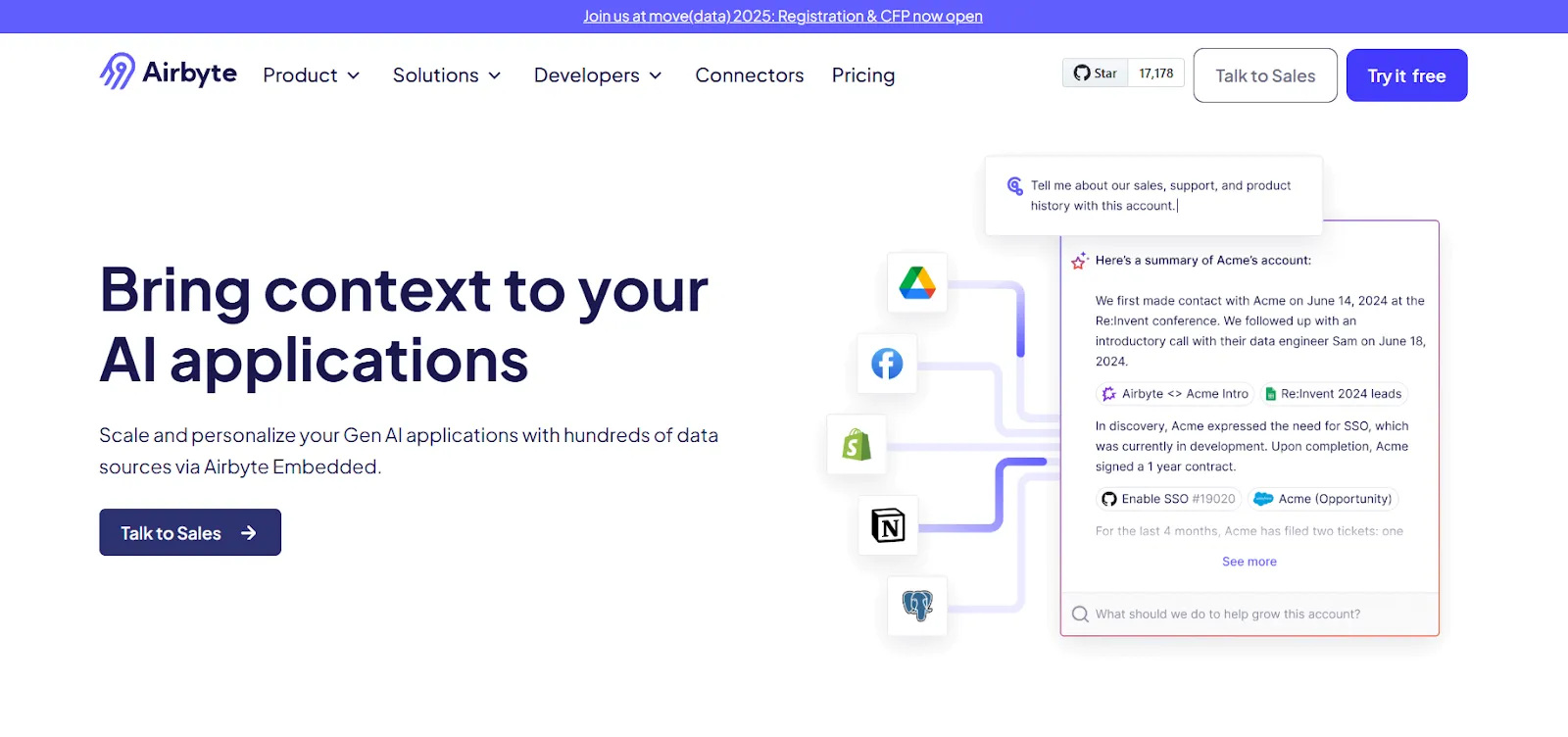Open the Airbyte <> Acme Intro chip

point(1175,394)
